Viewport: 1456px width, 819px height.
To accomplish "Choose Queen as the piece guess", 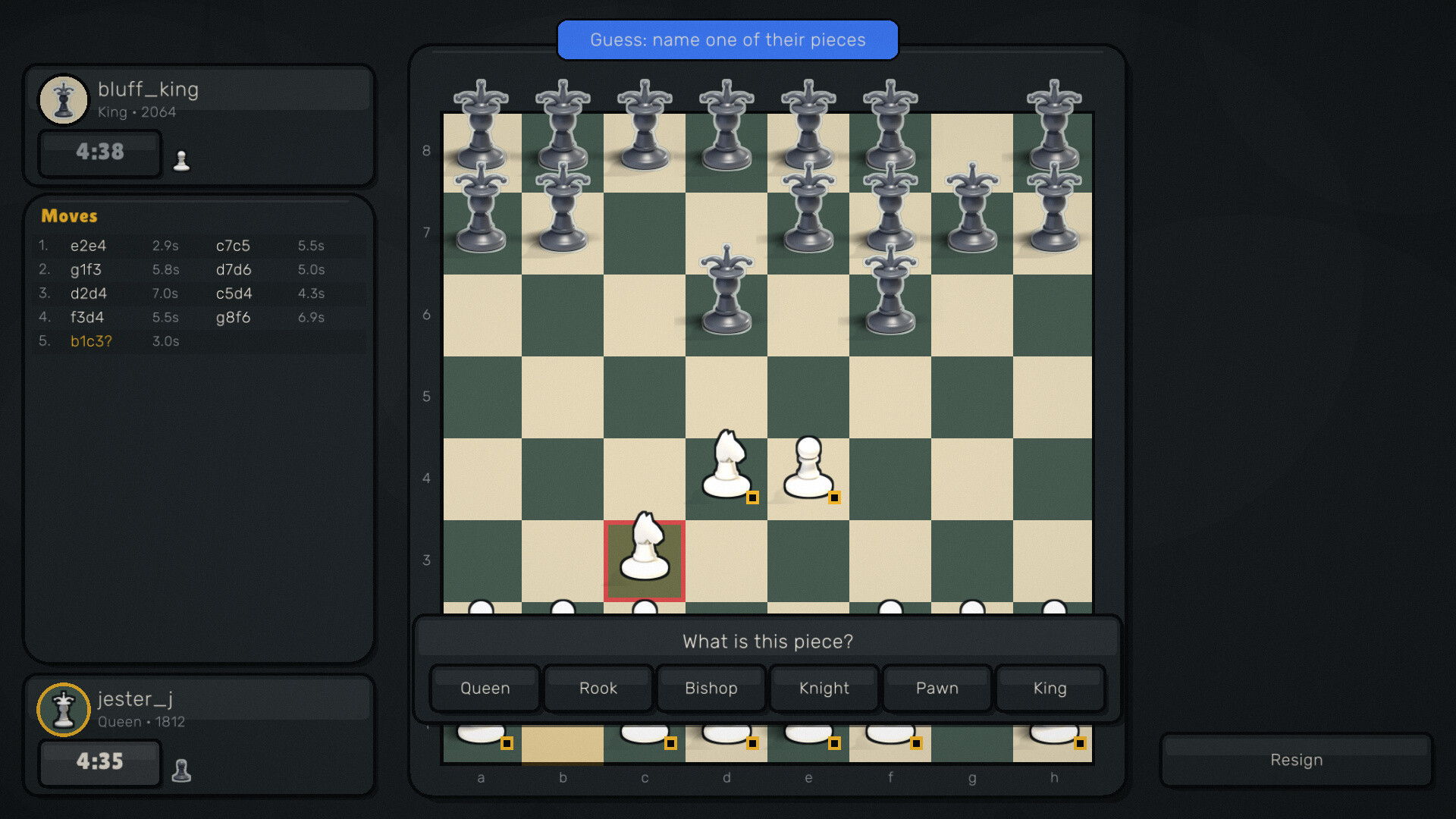I will point(485,688).
